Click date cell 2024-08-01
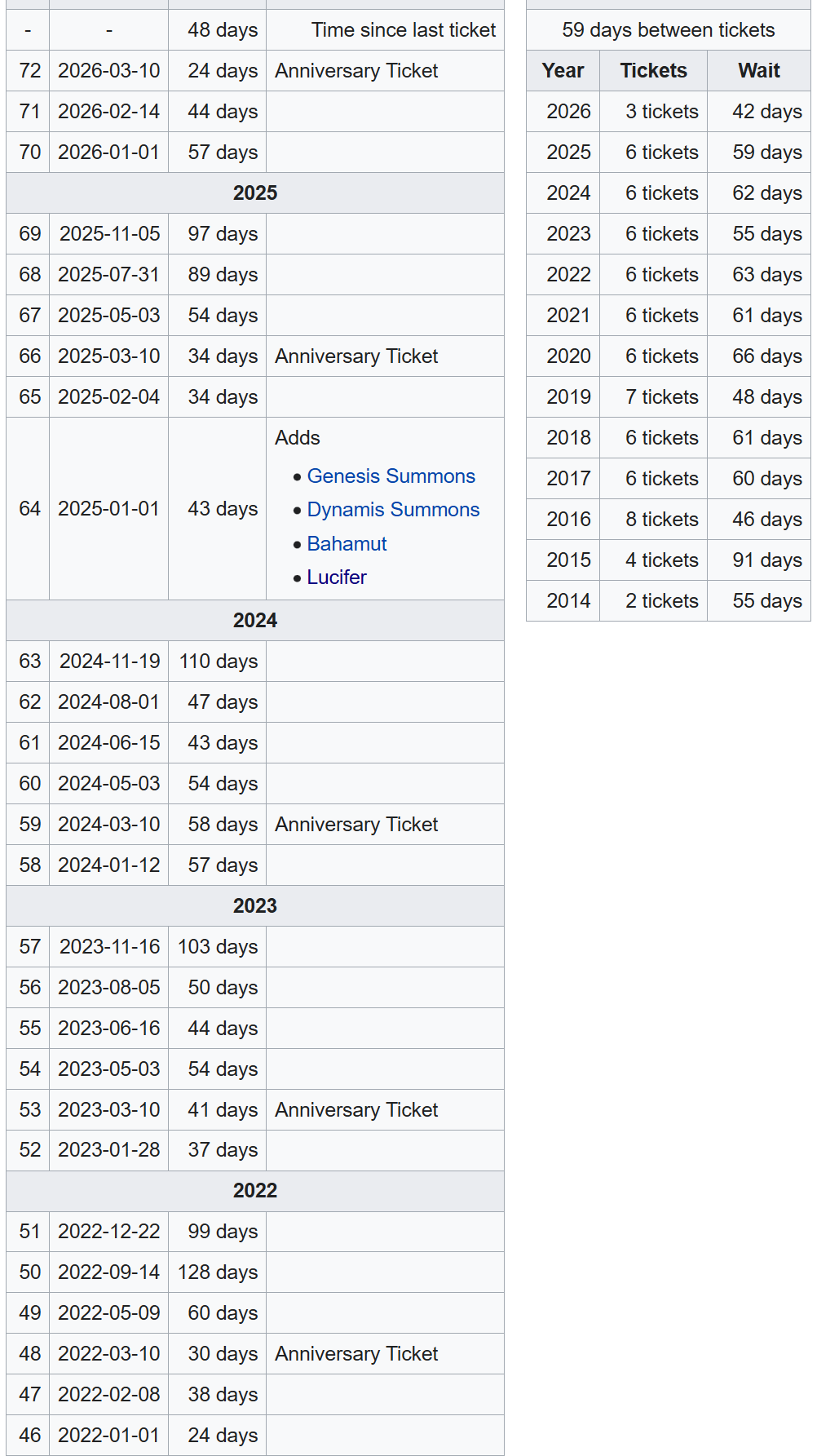 point(108,702)
